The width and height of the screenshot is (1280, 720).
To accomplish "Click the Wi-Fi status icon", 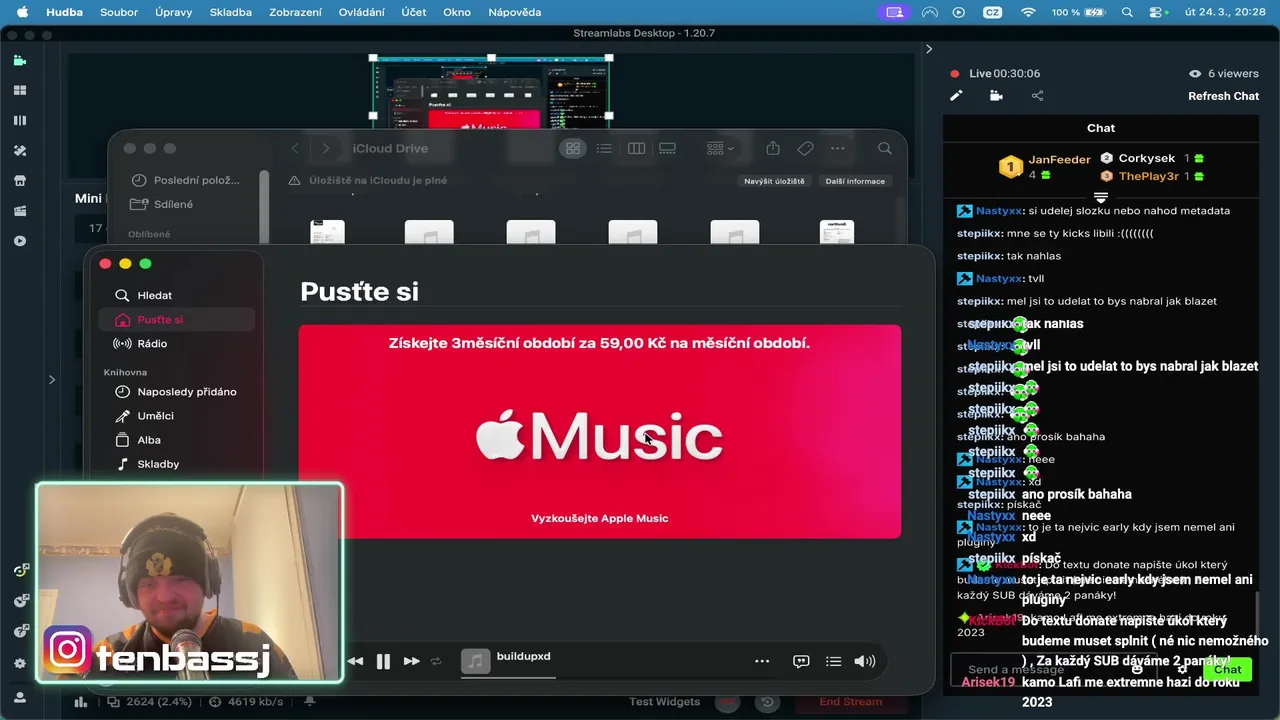I will (x=1028, y=12).
